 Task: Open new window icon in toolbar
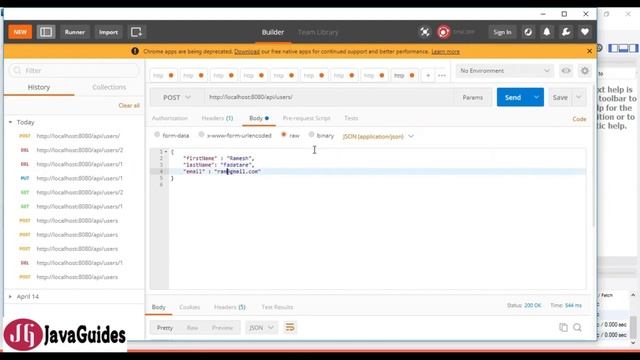(136, 32)
